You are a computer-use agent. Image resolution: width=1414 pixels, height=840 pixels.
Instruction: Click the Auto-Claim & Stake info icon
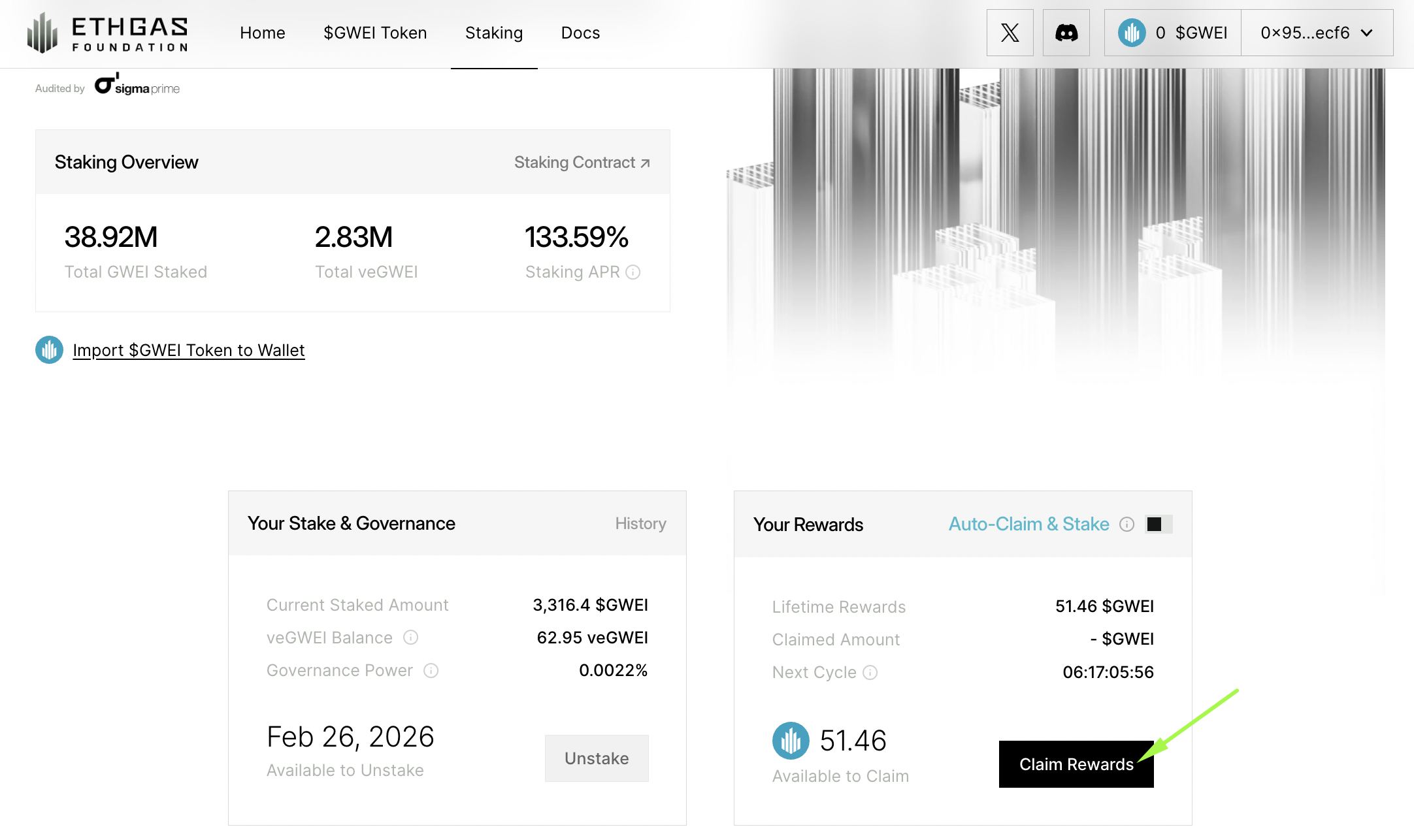(1126, 525)
